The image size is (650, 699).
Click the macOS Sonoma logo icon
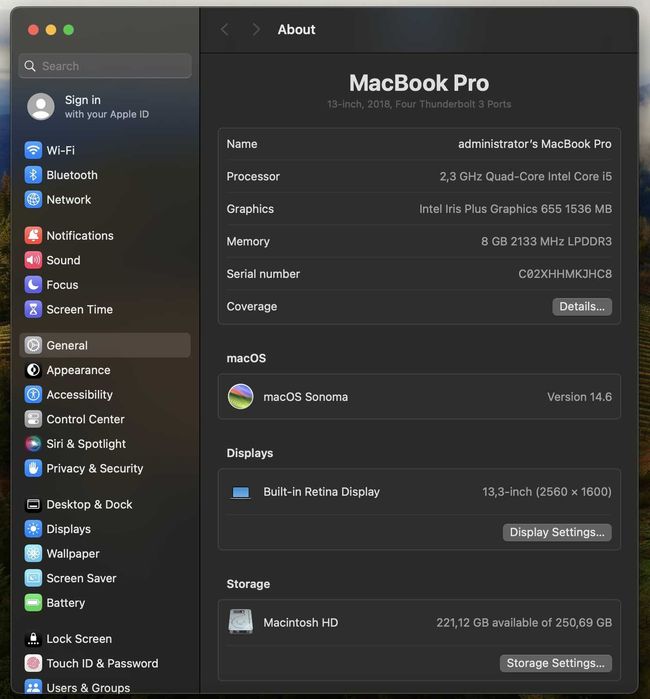[x=241, y=396]
